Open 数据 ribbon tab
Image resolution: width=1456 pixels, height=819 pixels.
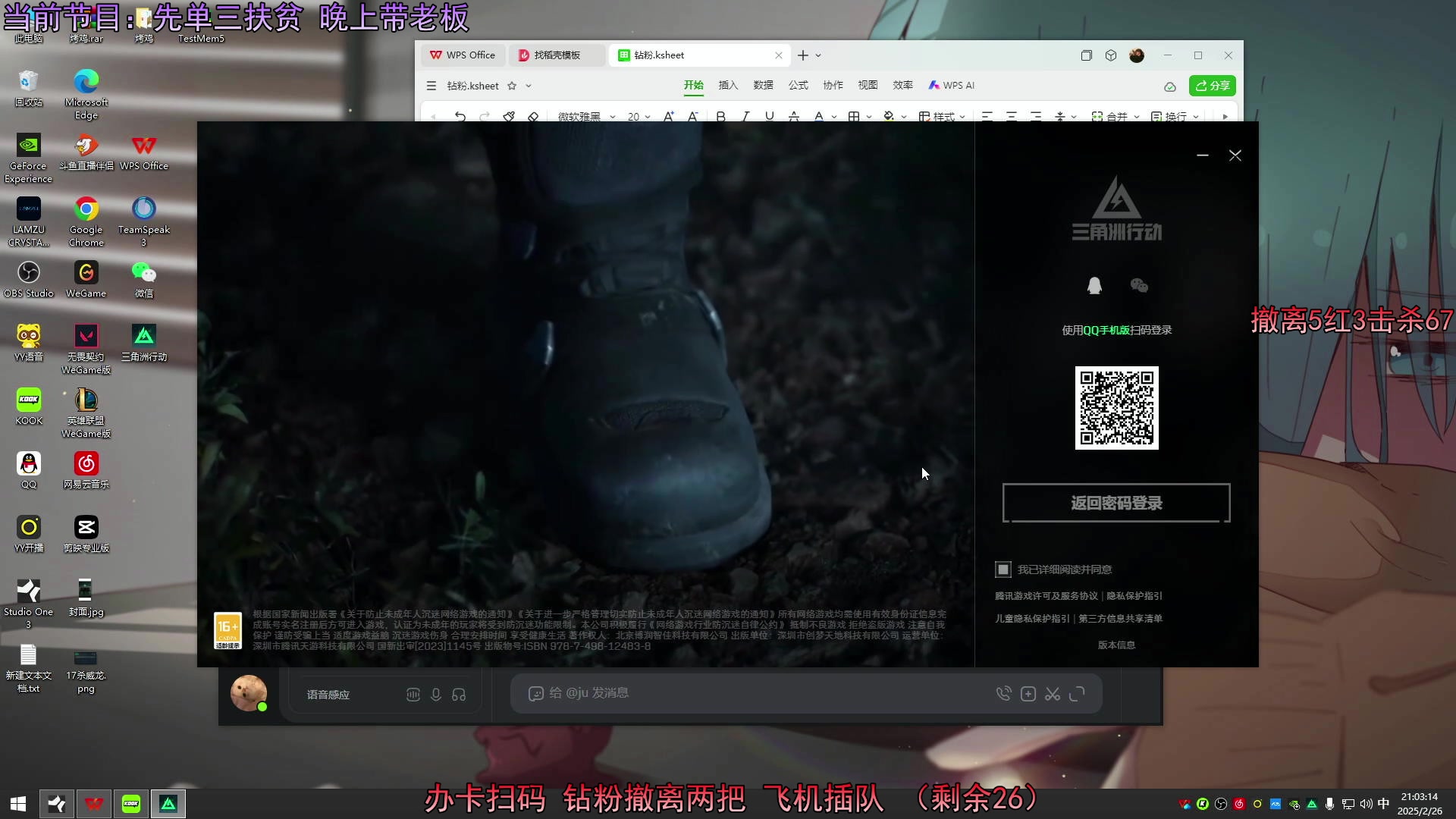coord(763,86)
